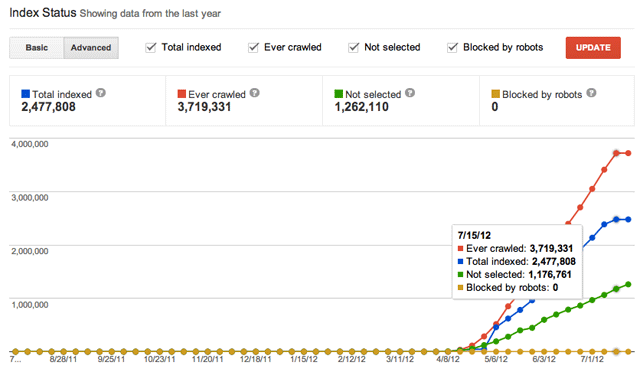
Task: Click the Total indexed value 2,477,808
Action: pos(48,107)
